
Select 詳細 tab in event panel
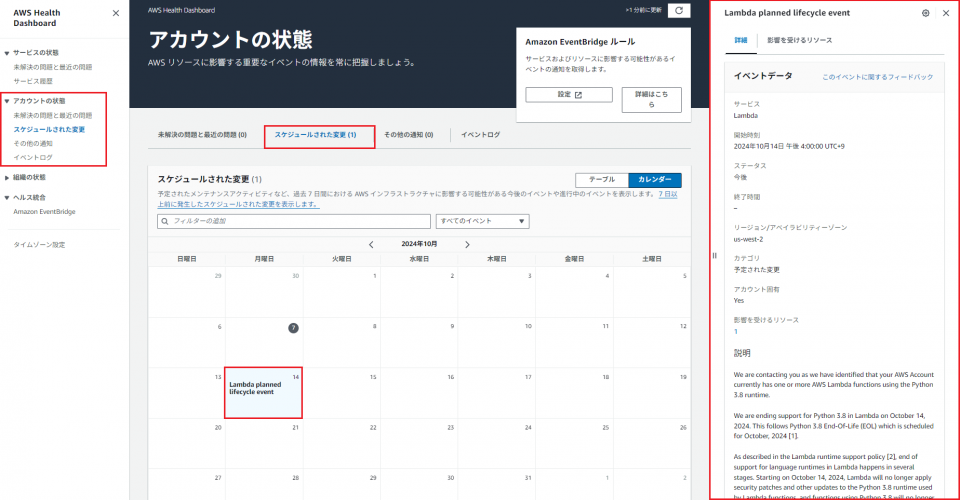click(741, 40)
